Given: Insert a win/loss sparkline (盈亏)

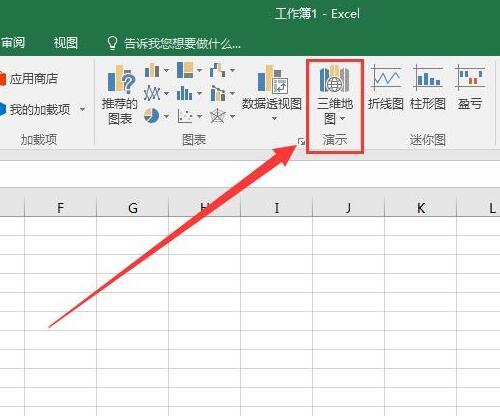Looking at the screenshot, I should click(470, 87).
